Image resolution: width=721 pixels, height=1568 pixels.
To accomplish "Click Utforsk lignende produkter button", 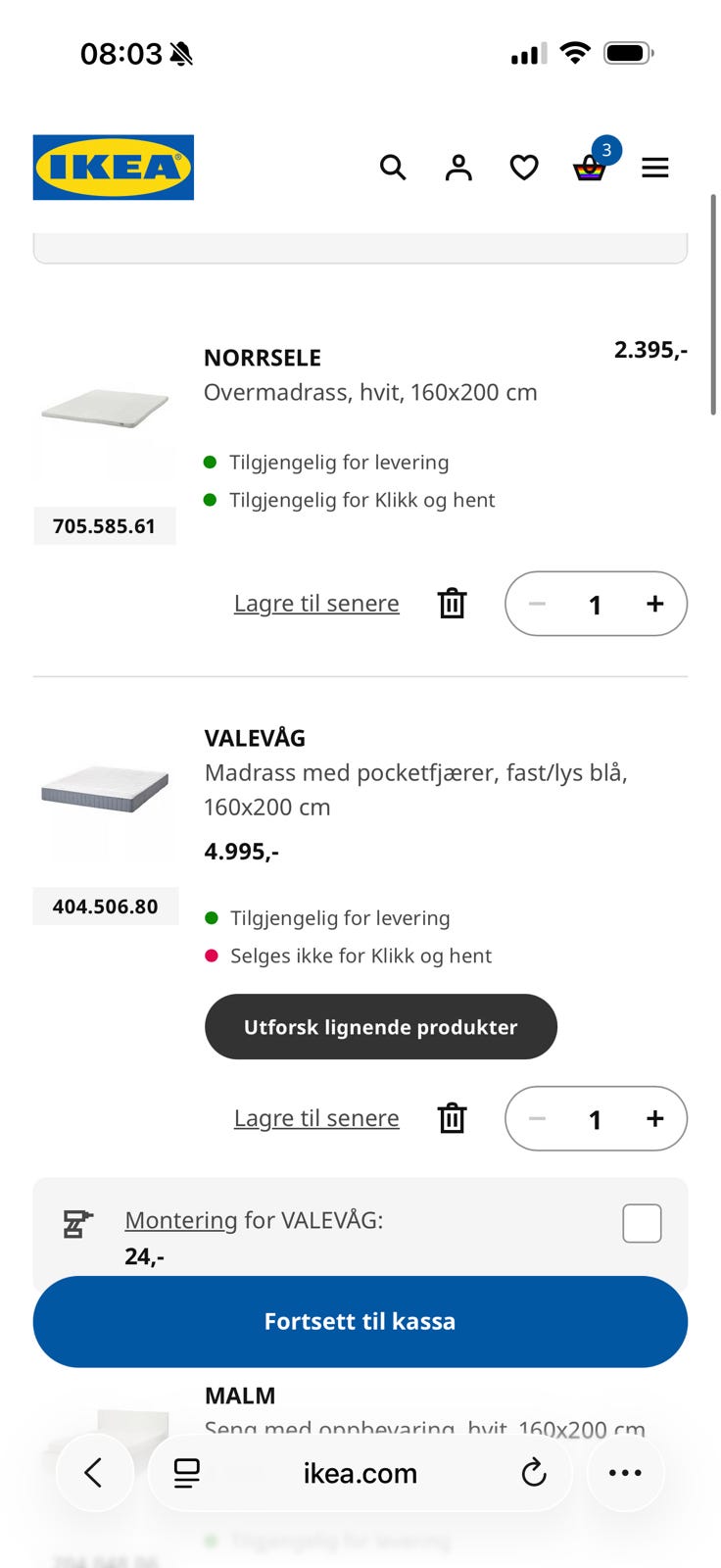I will [x=381, y=1027].
